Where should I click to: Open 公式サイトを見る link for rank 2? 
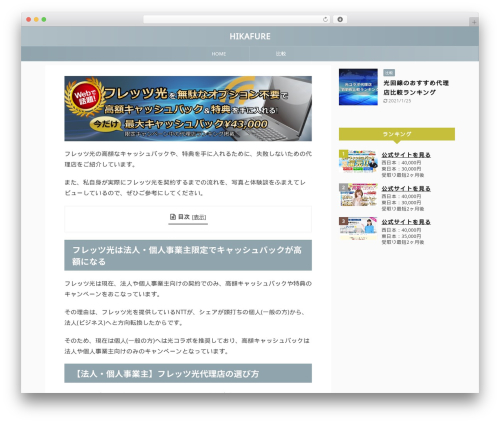(406, 189)
